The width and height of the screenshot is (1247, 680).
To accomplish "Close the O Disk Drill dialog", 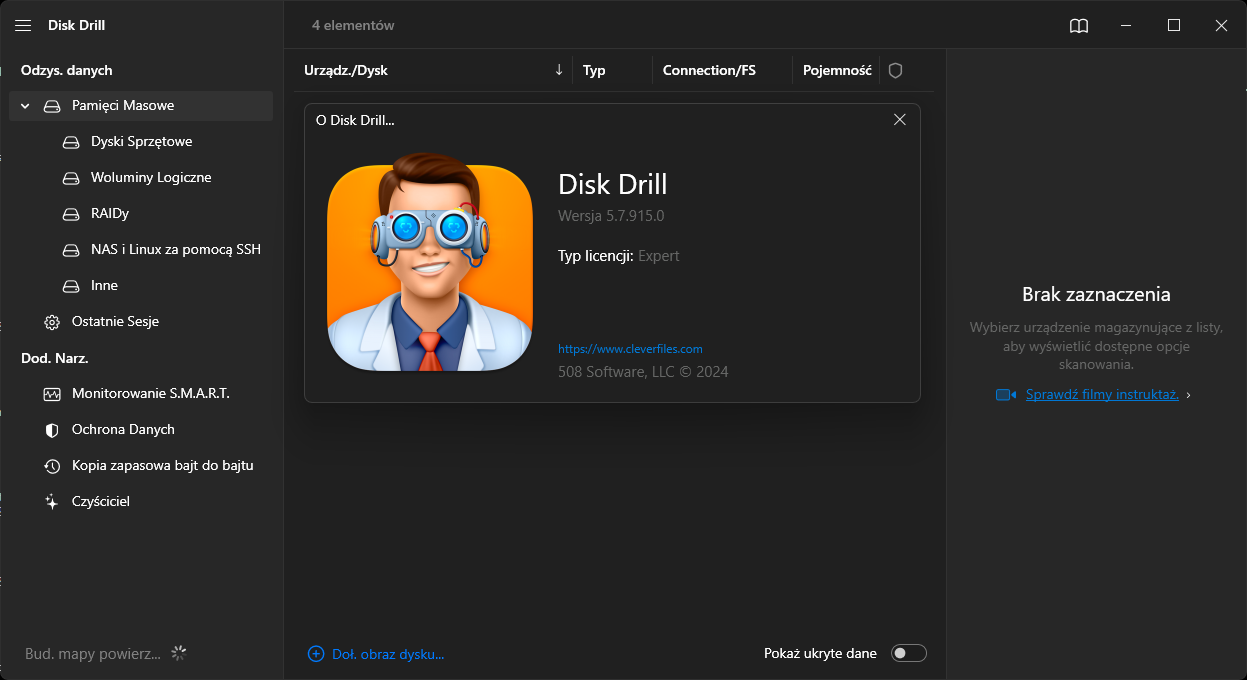I will point(899,119).
